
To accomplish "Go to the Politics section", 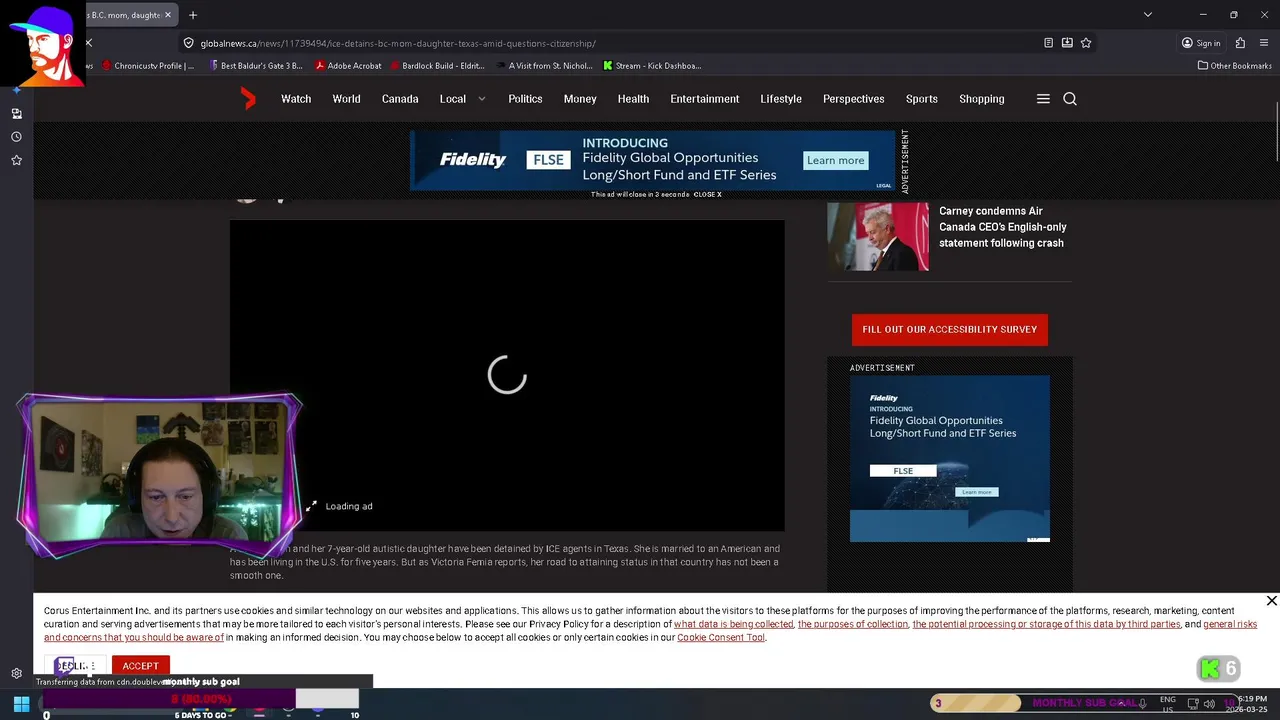I will coord(525,99).
